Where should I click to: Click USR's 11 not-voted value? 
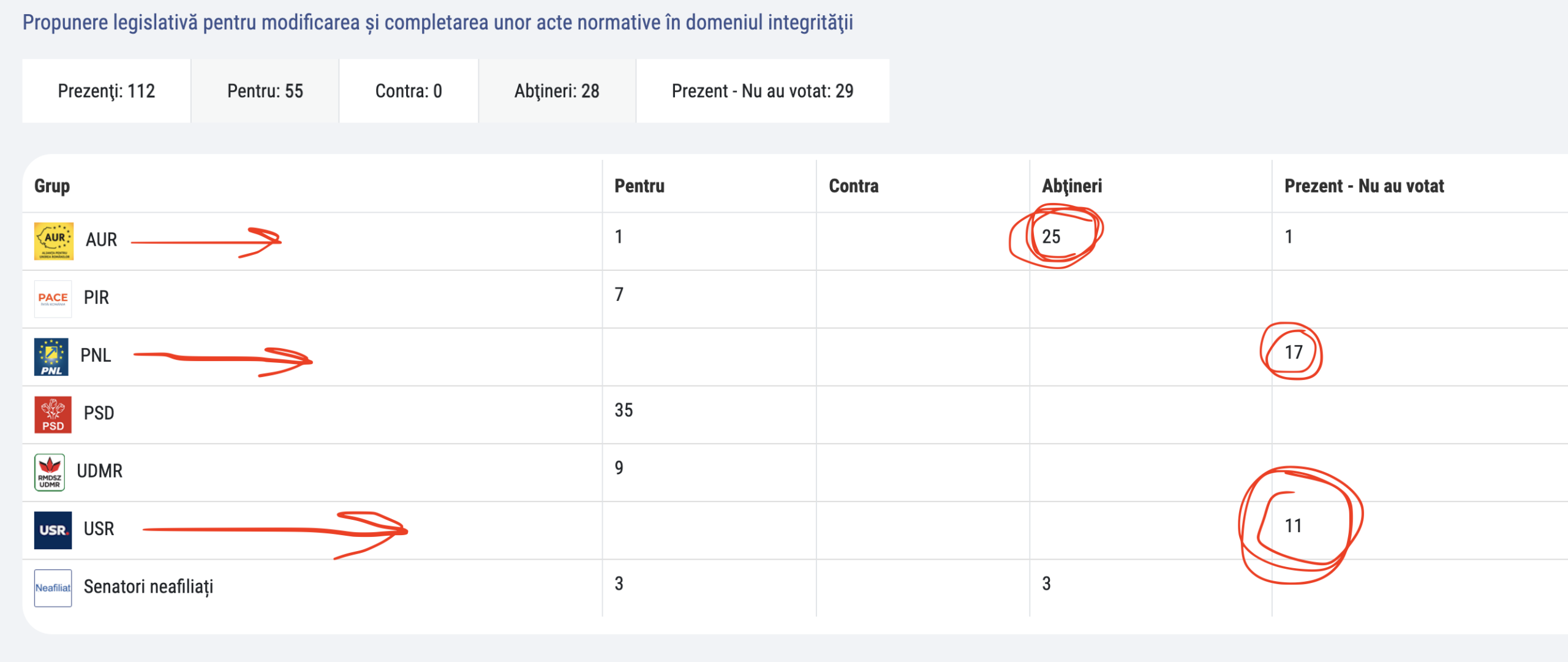pyautogui.click(x=1293, y=526)
